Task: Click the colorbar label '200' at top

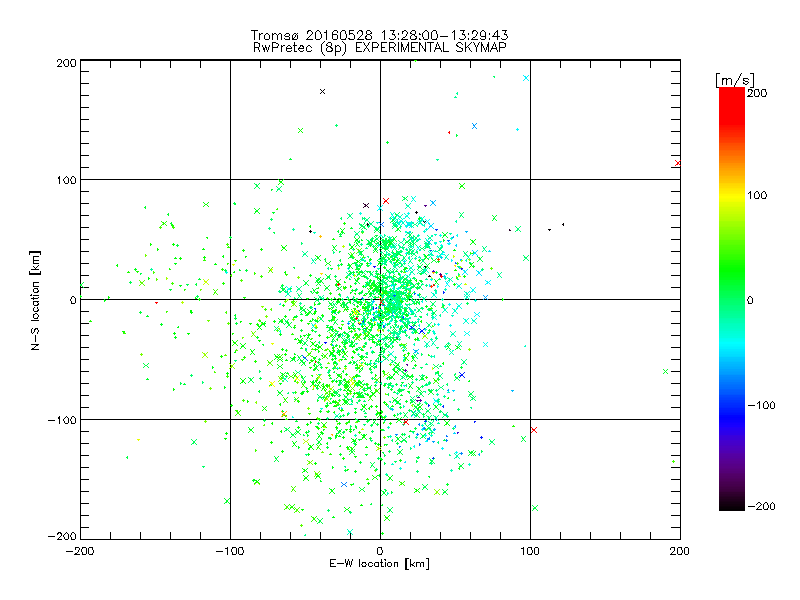Action: click(x=757, y=93)
